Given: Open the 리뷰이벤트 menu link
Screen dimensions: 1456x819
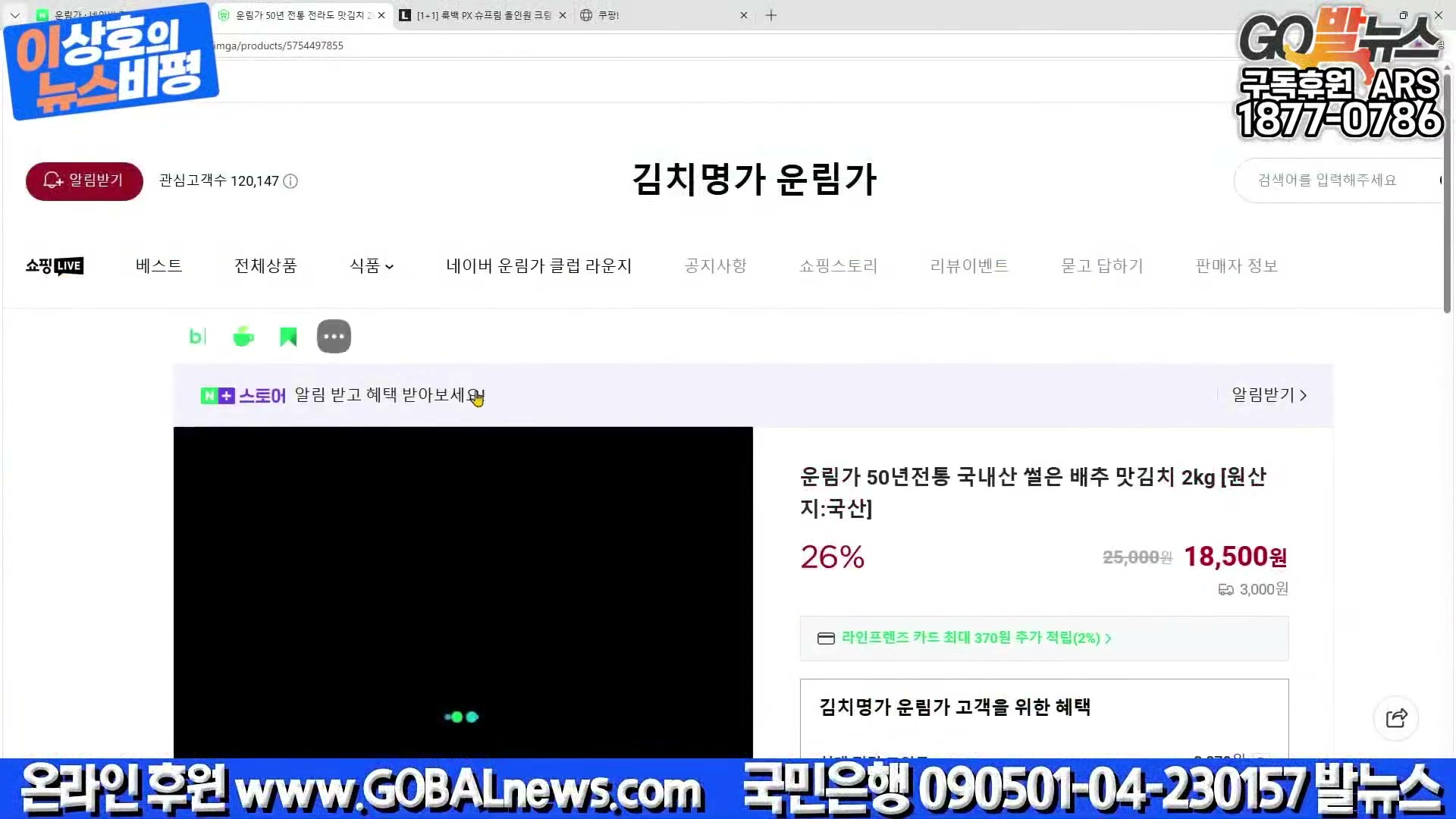Looking at the screenshot, I should coord(968,266).
